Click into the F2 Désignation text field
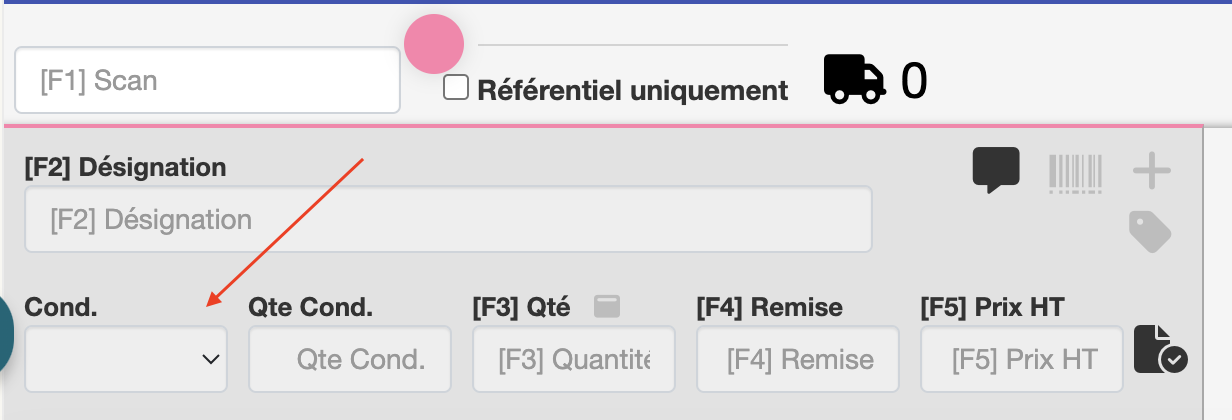The width and height of the screenshot is (1232, 420). 448,219
